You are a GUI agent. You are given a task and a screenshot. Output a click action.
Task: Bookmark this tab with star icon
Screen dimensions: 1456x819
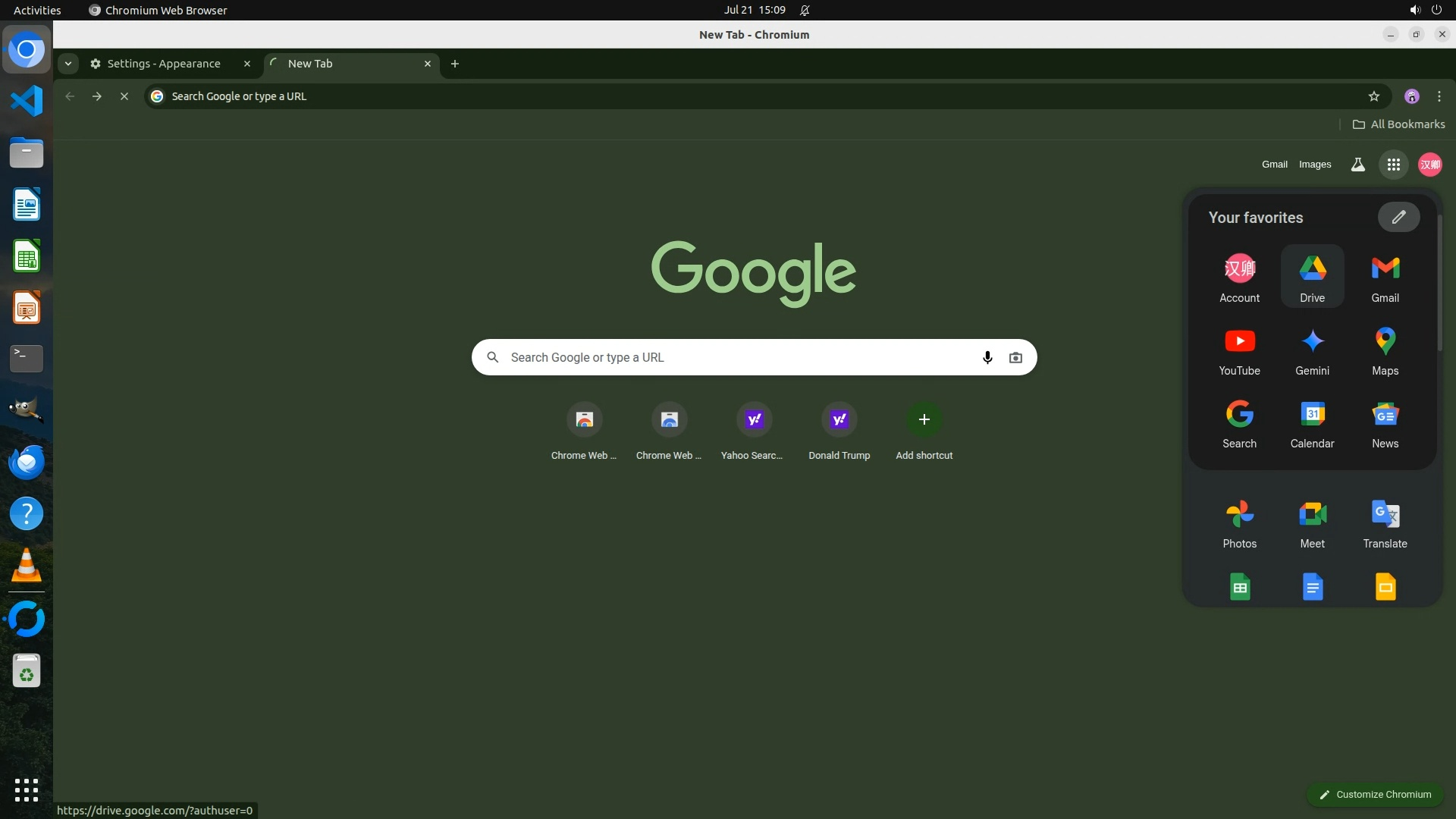pos(1373,96)
